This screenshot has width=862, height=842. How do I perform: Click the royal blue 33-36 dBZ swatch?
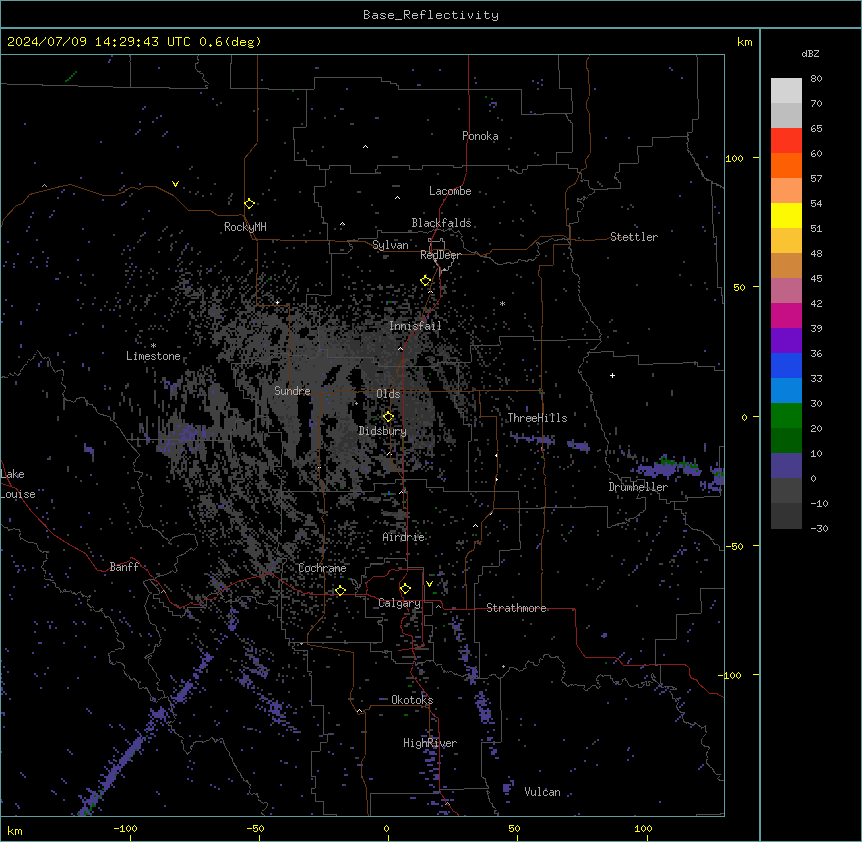(786, 365)
